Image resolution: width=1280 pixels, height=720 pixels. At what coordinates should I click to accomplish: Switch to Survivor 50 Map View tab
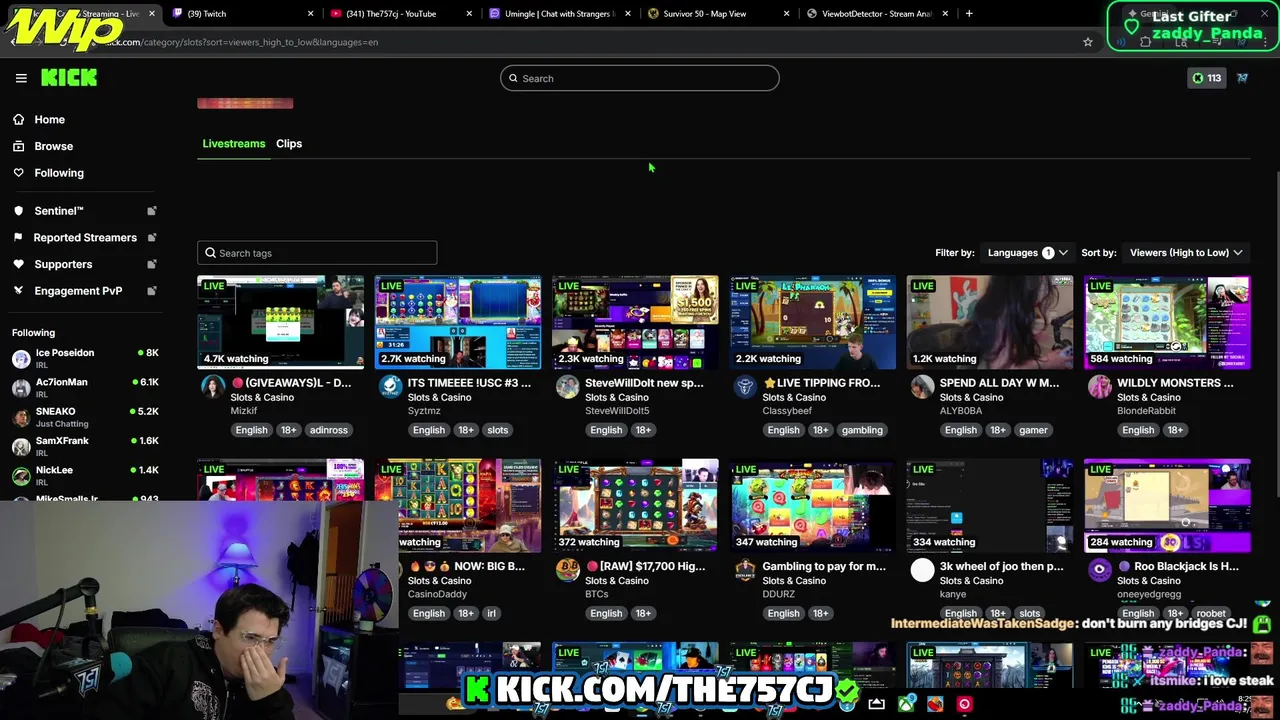[720, 14]
